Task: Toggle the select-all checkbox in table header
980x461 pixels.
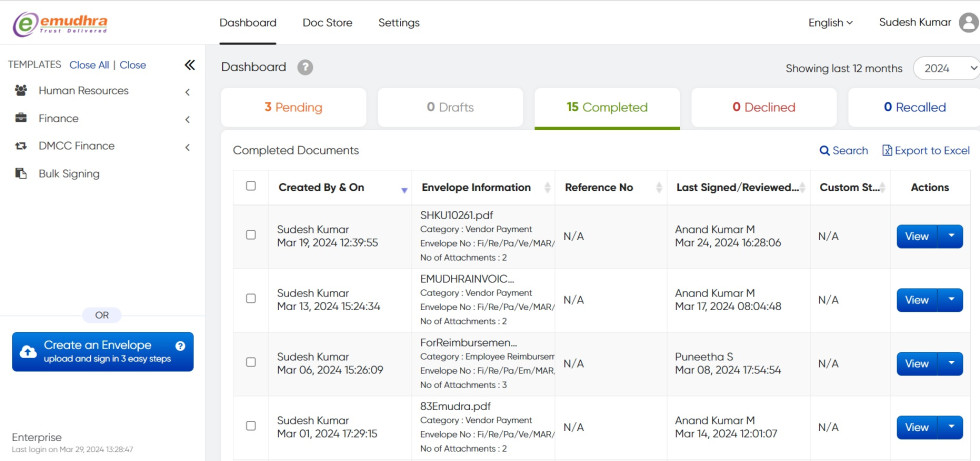Action: [x=251, y=186]
